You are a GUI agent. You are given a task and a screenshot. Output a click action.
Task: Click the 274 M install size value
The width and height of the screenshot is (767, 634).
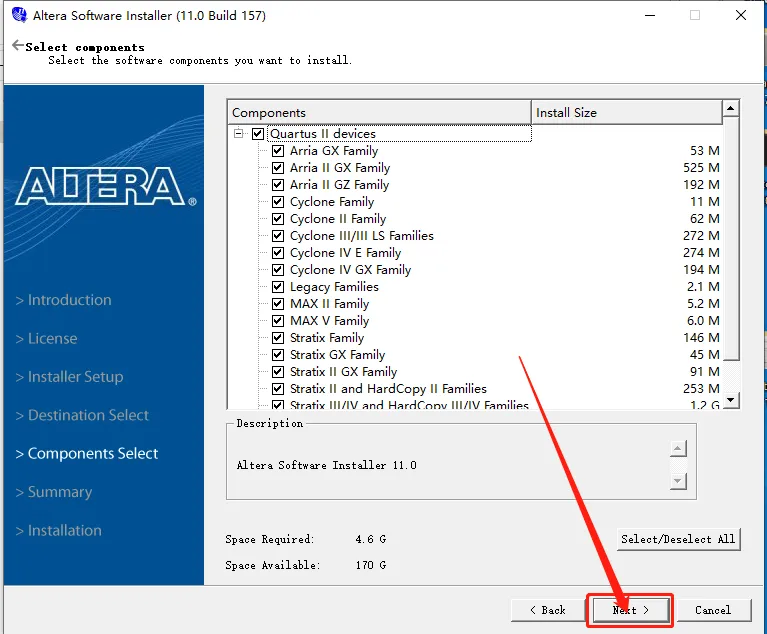coord(701,253)
